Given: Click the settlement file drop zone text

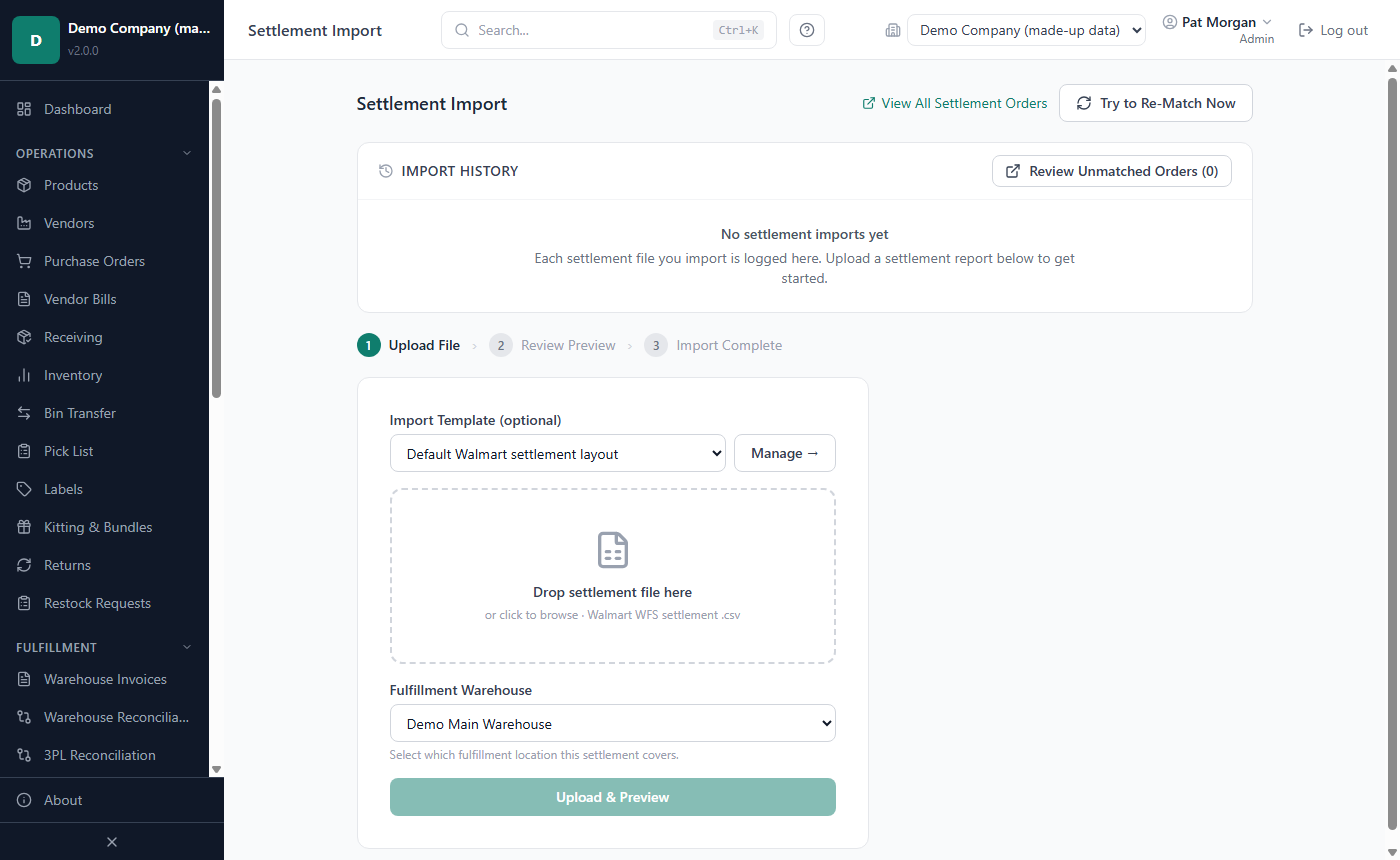Looking at the screenshot, I should point(613,592).
